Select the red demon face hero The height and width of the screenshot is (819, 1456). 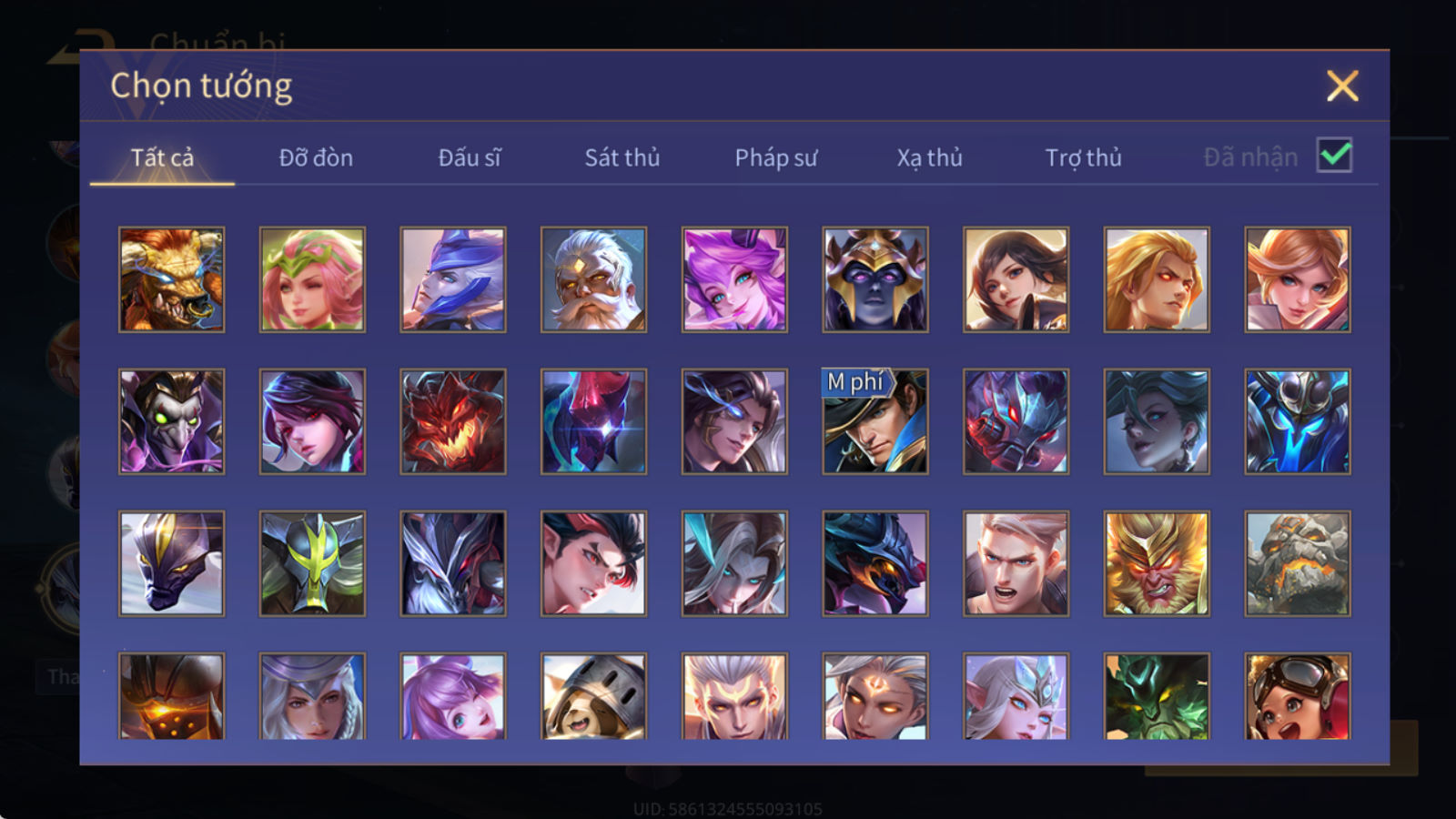tap(453, 421)
